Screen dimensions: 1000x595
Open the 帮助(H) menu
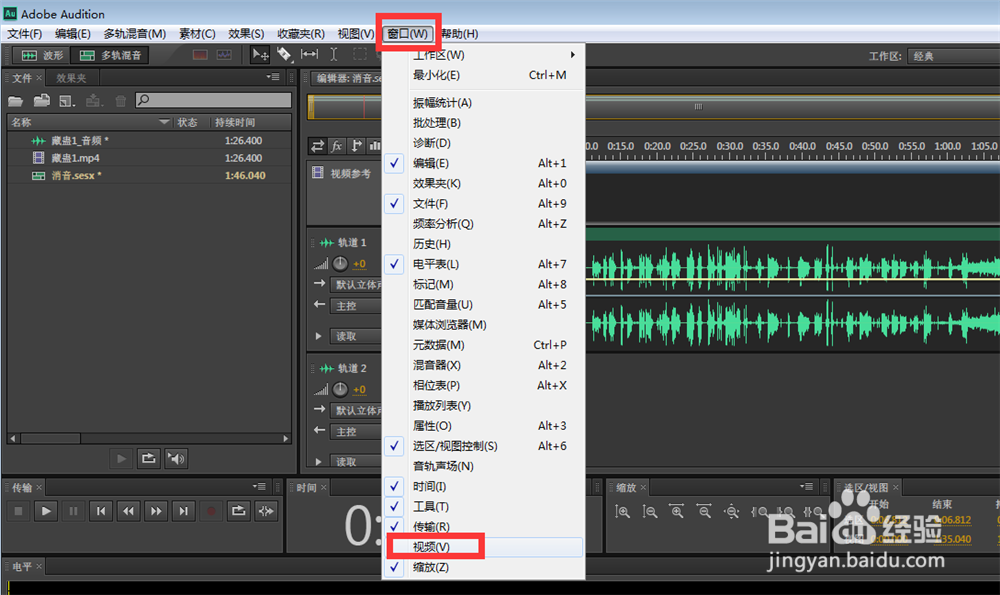(459, 34)
